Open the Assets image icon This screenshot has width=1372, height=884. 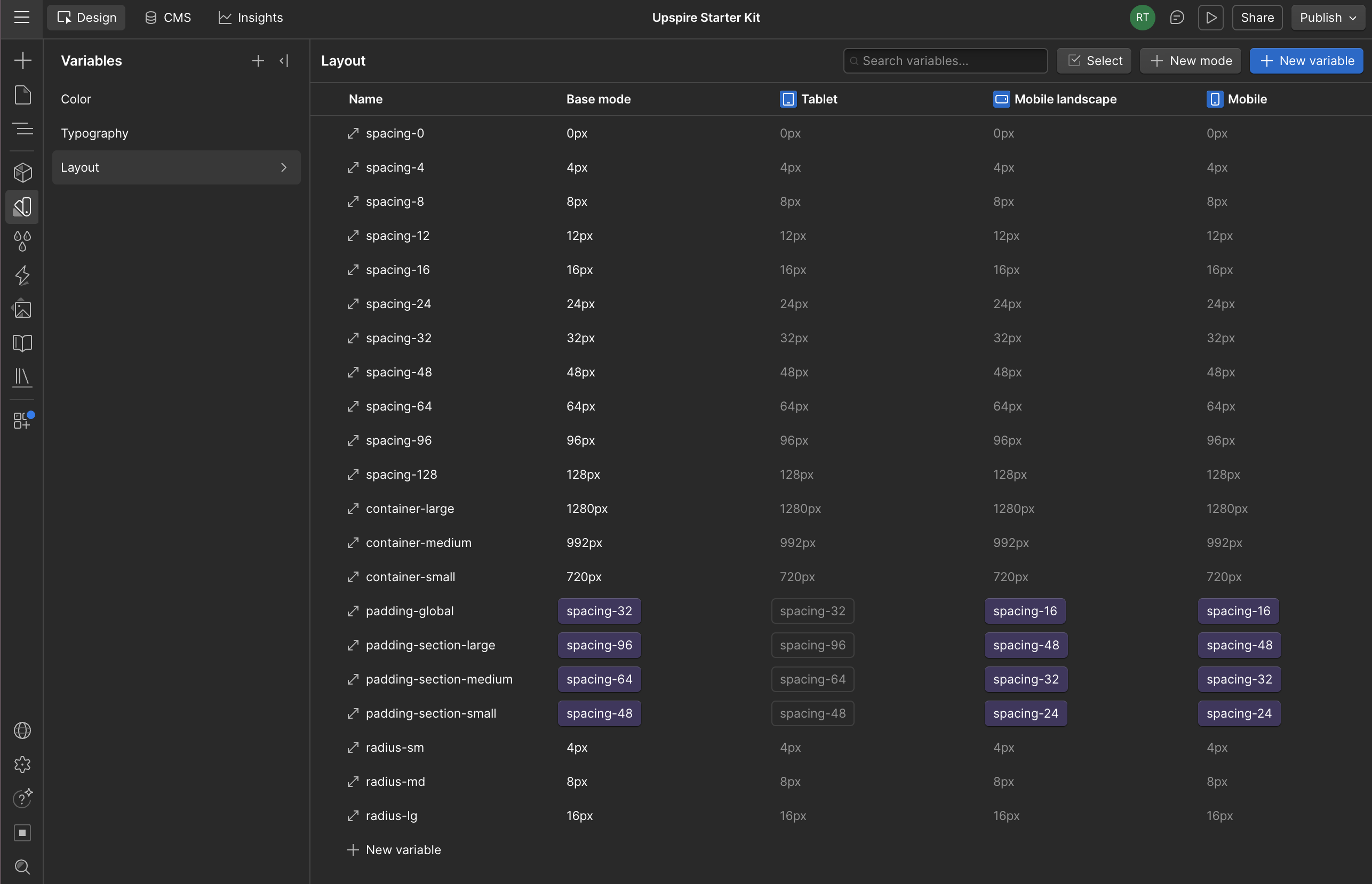pyautogui.click(x=22, y=309)
